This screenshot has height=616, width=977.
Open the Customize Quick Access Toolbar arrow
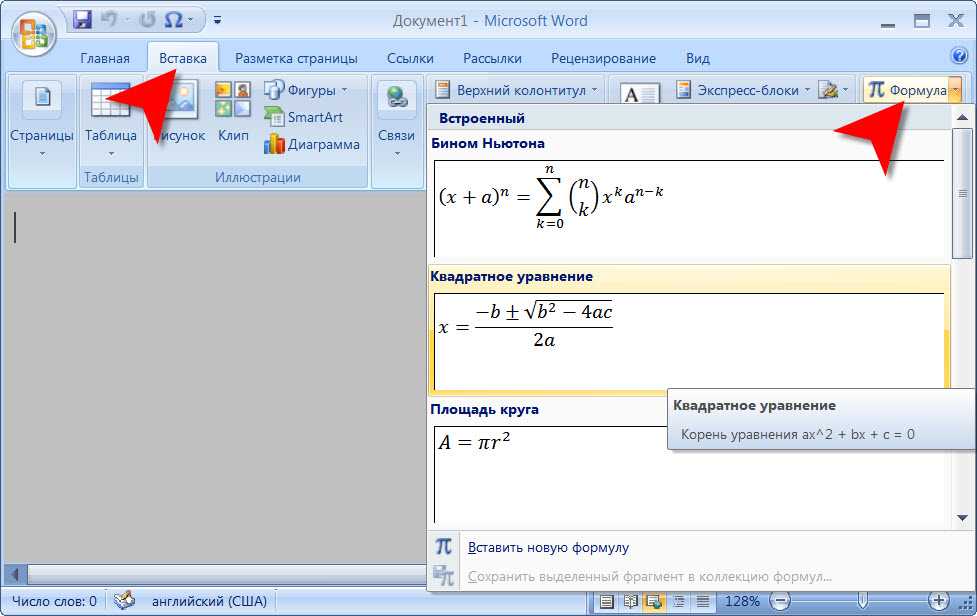[x=217, y=21]
